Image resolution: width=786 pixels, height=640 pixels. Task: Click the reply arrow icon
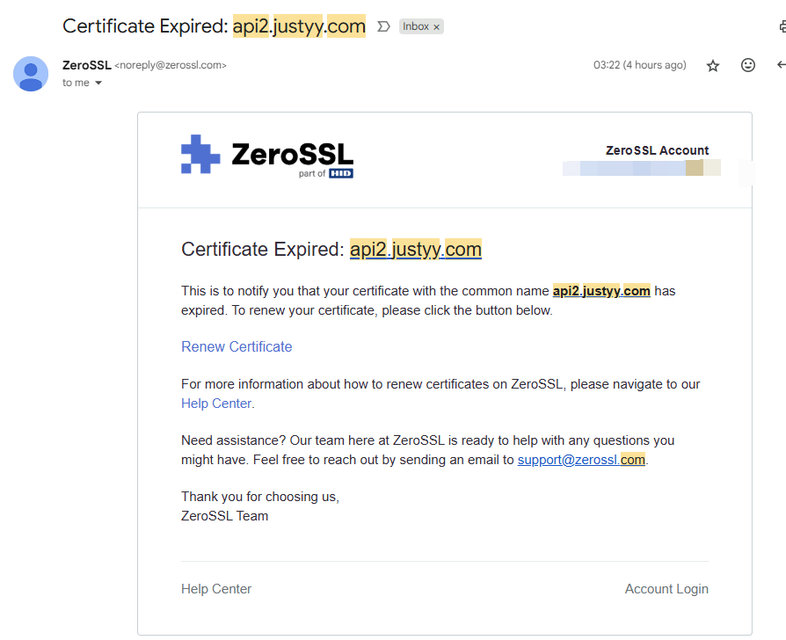(x=781, y=66)
